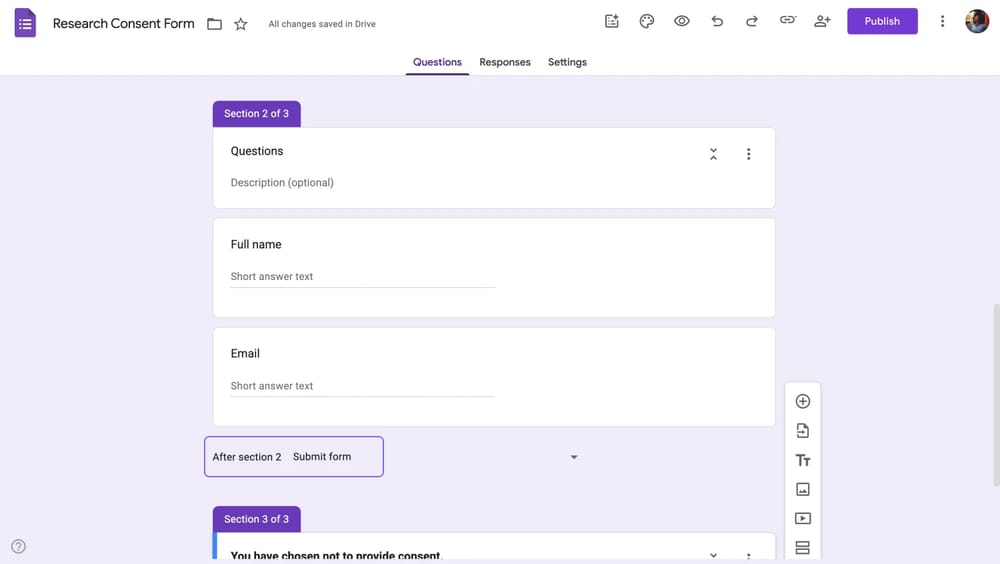Import questions from the side toolbar
This screenshot has height=564, width=1000.
point(802,431)
